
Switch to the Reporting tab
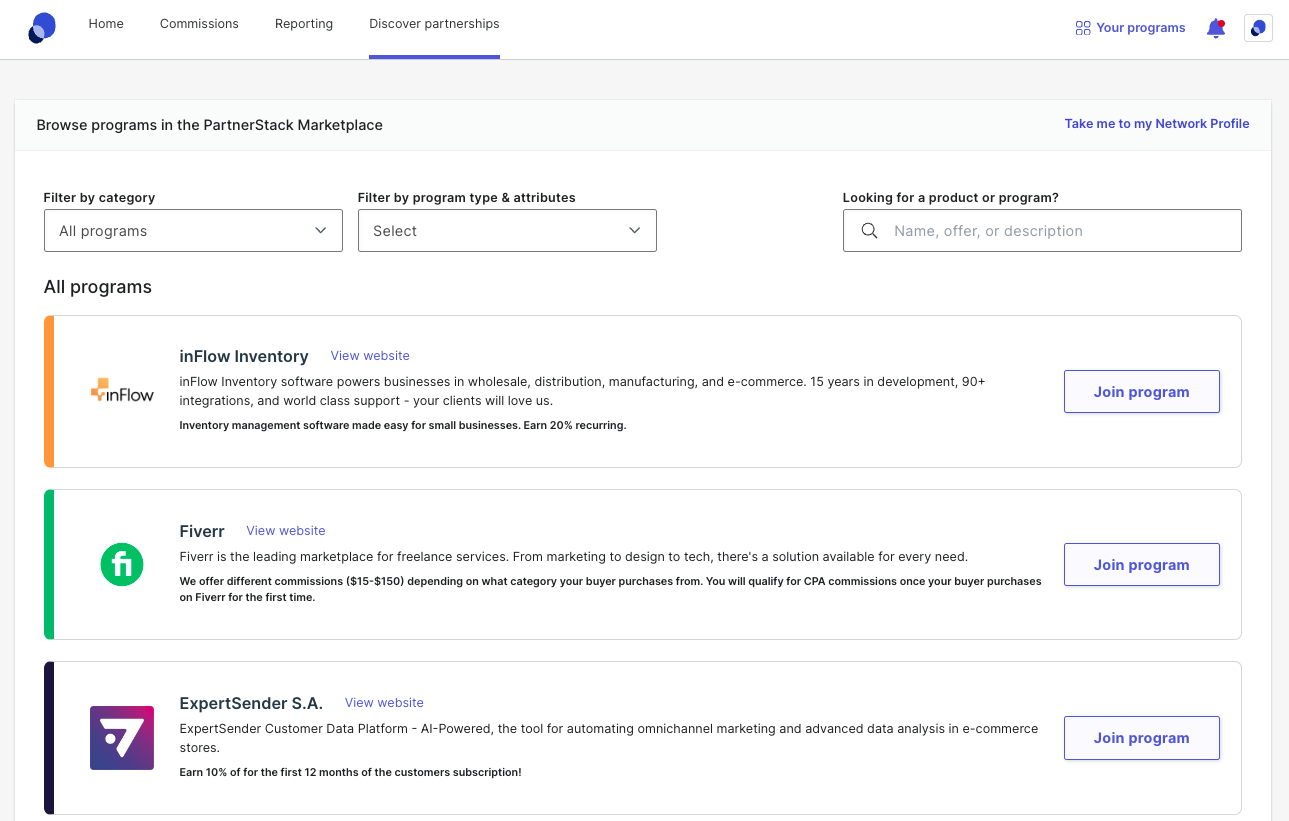pyautogui.click(x=304, y=24)
